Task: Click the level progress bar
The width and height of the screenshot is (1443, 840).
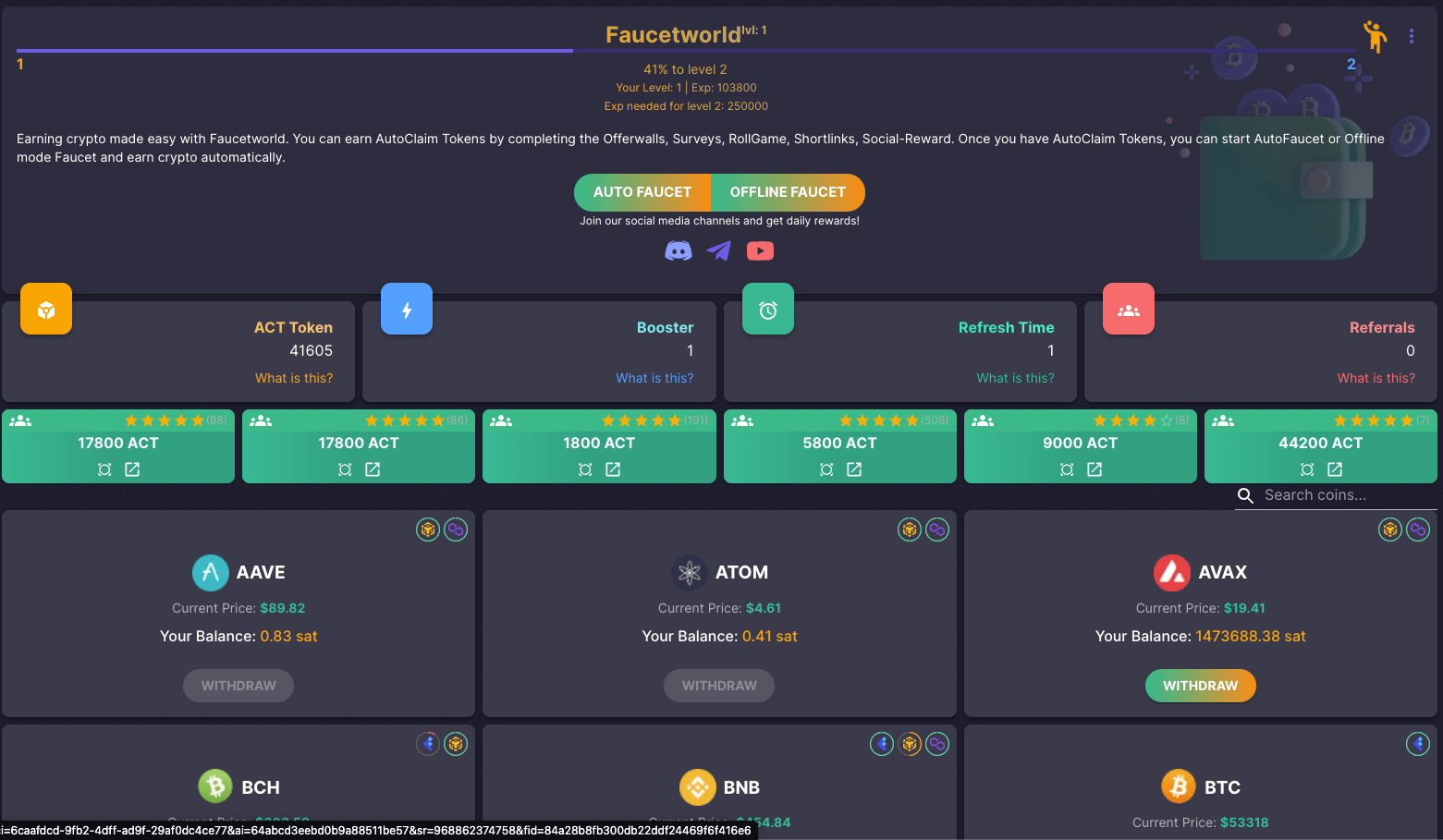Action: (x=684, y=51)
